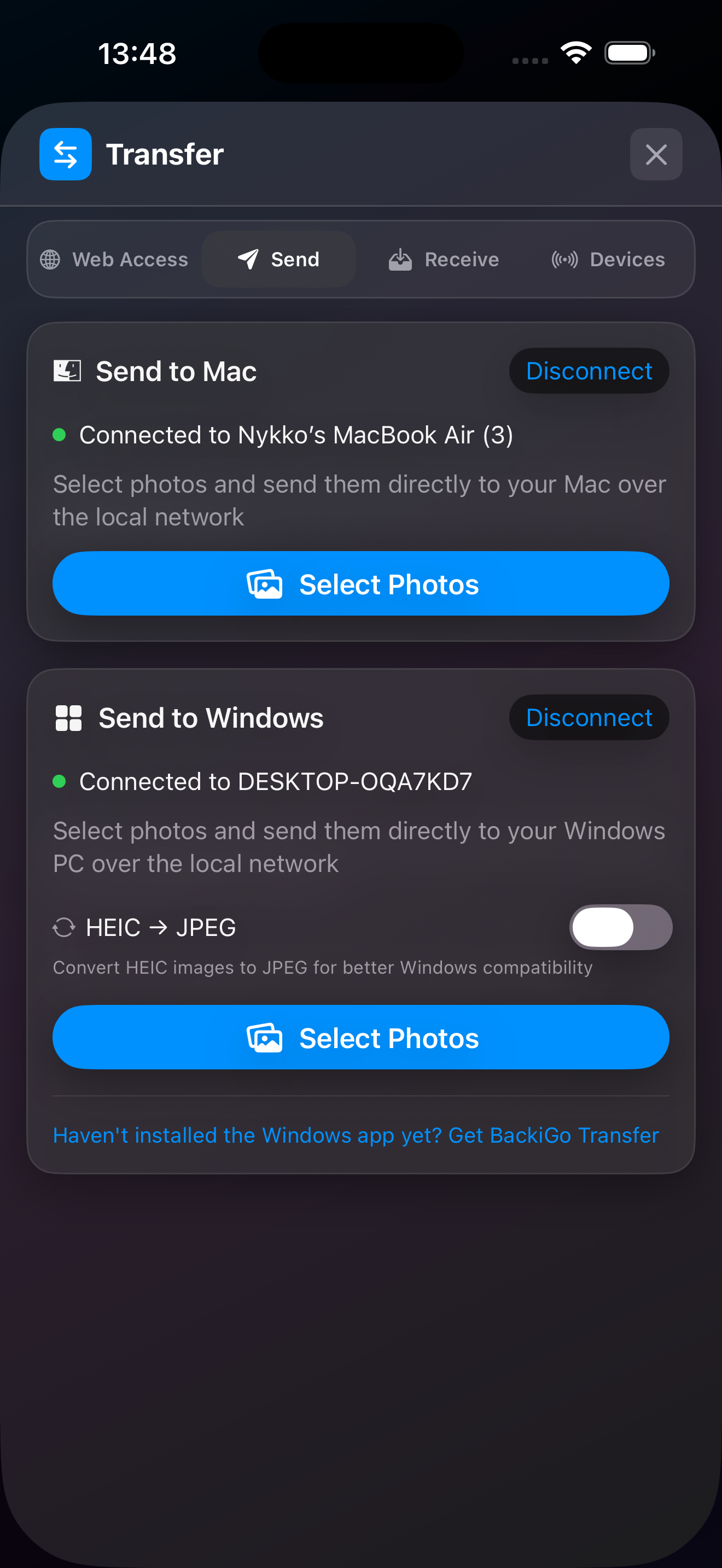Disconnect from DESKTOP-OQA7KD7 Windows PC
This screenshot has height=1568, width=722.
click(589, 718)
